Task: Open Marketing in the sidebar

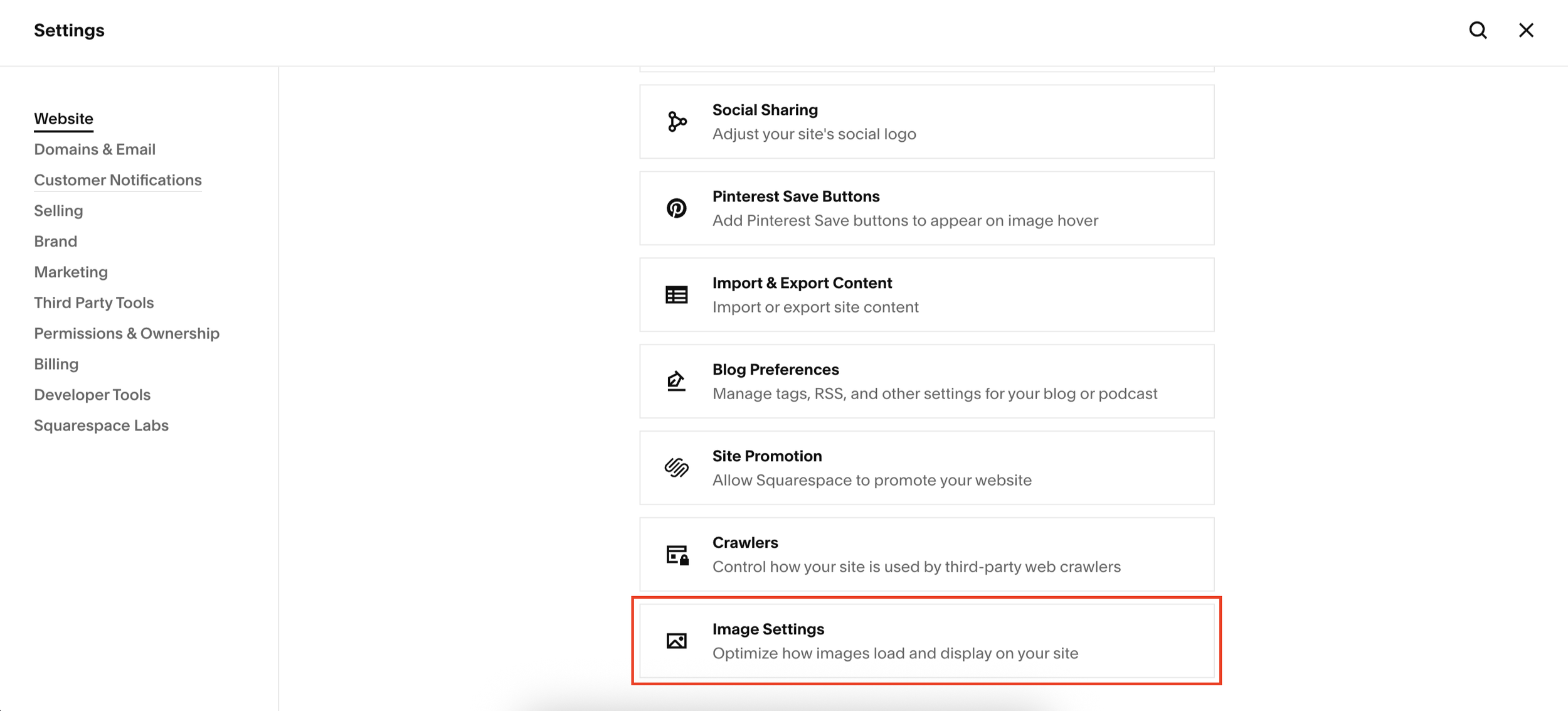Action: pyautogui.click(x=71, y=272)
